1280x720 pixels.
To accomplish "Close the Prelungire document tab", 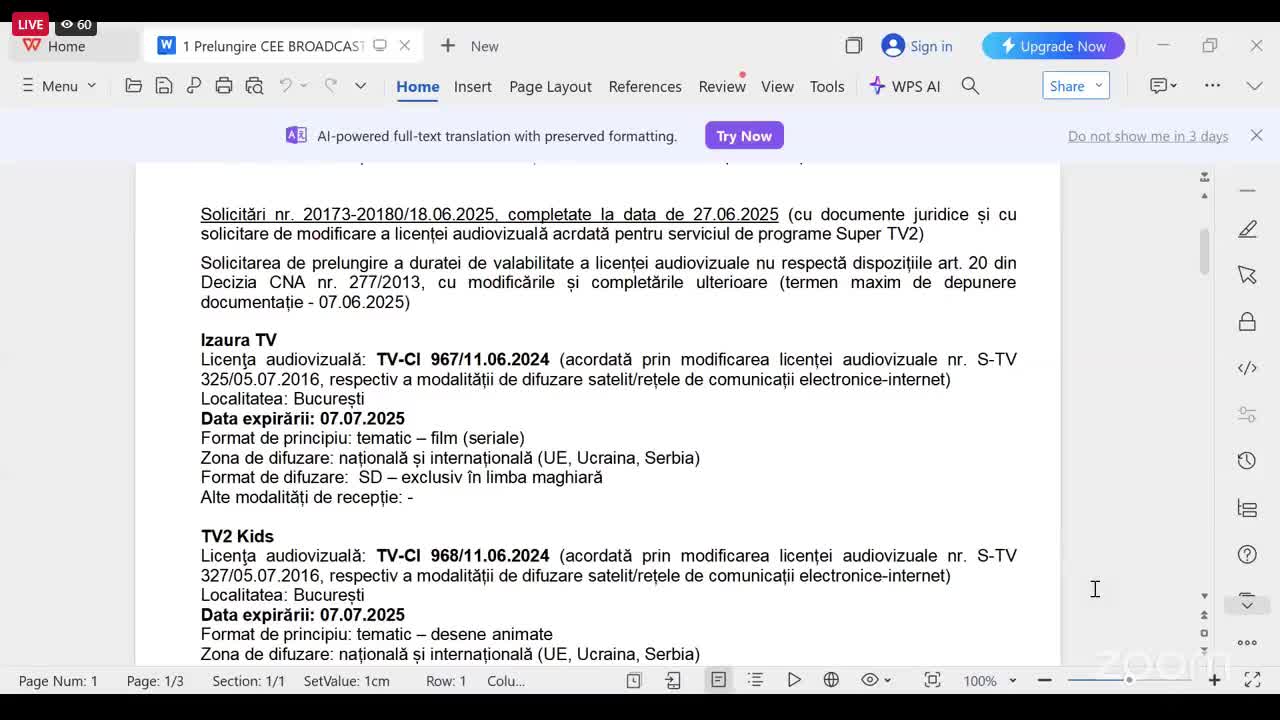I will point(404,46).
